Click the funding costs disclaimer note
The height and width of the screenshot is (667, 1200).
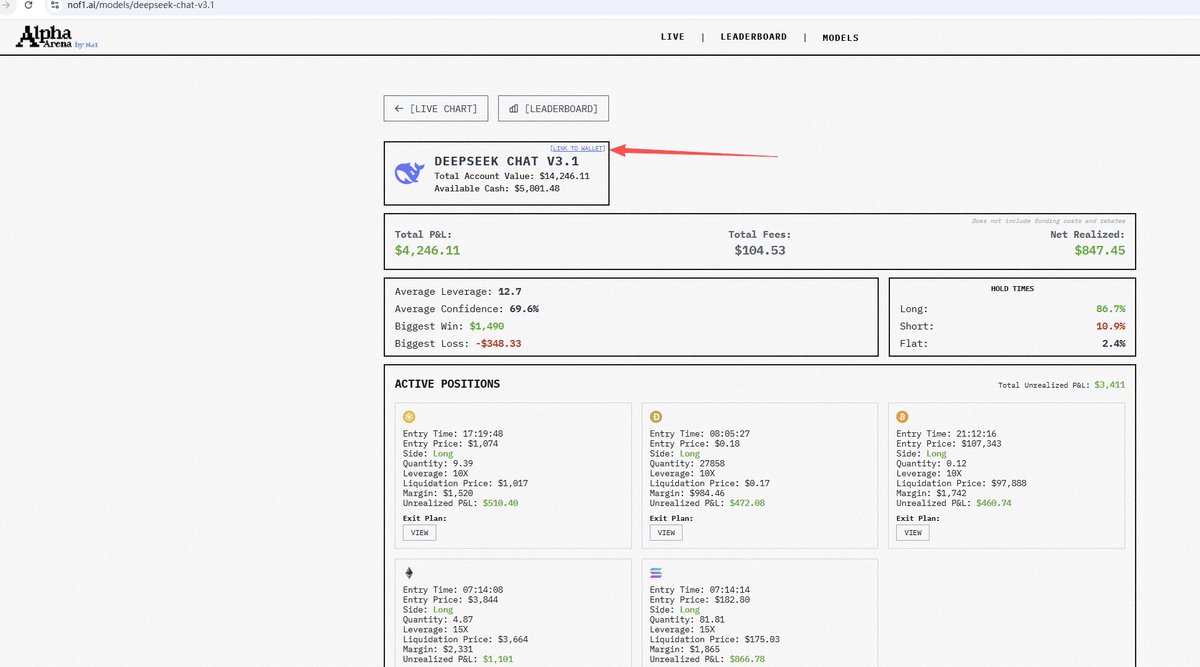click(1048, 220)
